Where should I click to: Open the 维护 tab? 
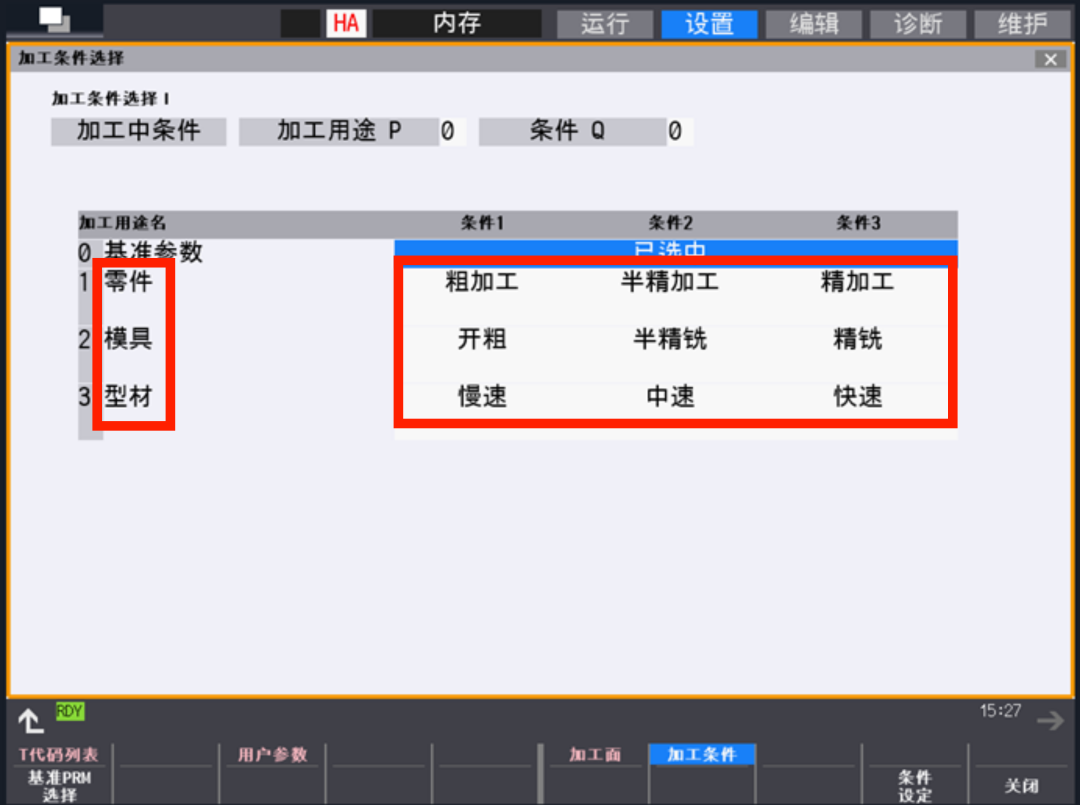pos(1023,24)
